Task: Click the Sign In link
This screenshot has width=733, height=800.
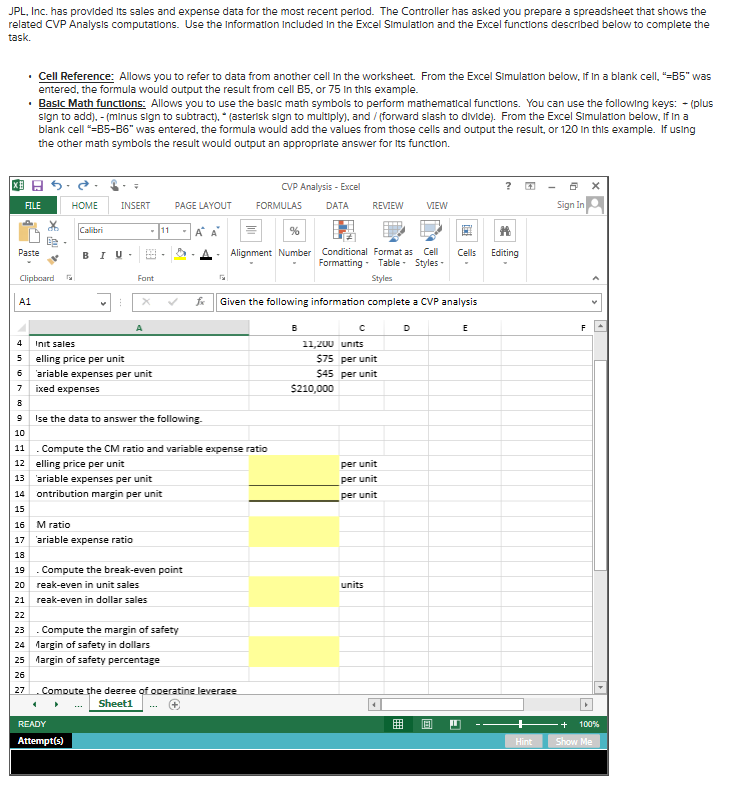Action: pos(570,205)
